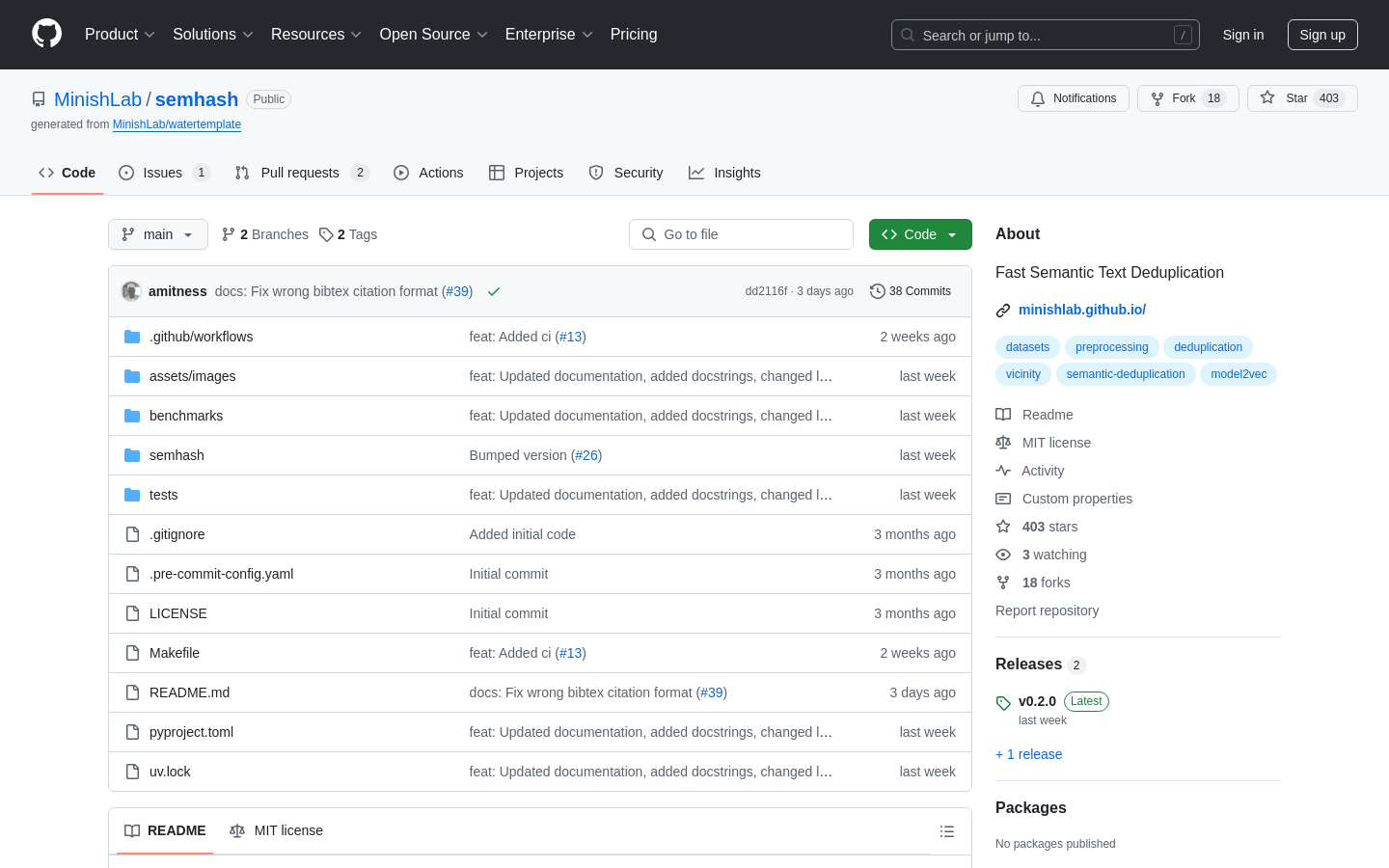The width and height of the screenshot is (1389, 868).
Task: Open commit hash dd2116f
Action: (766, 291)
